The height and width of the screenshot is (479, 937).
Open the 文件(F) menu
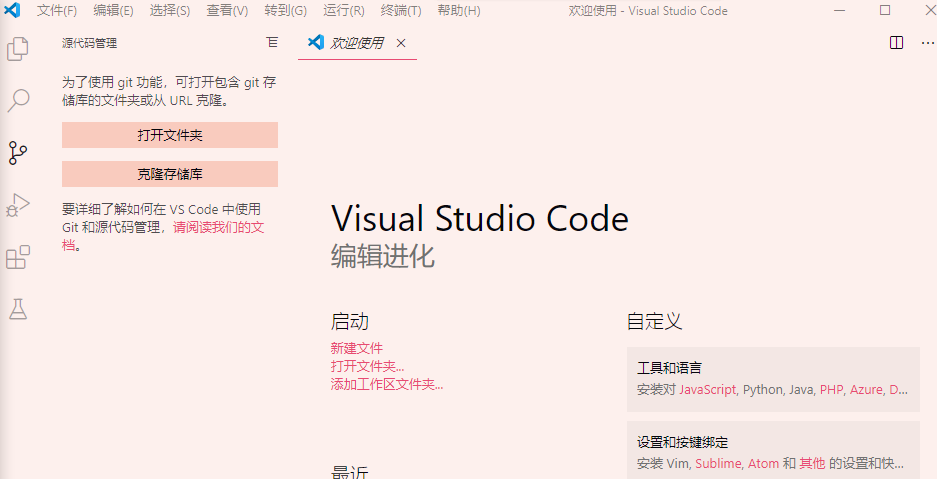57,11
